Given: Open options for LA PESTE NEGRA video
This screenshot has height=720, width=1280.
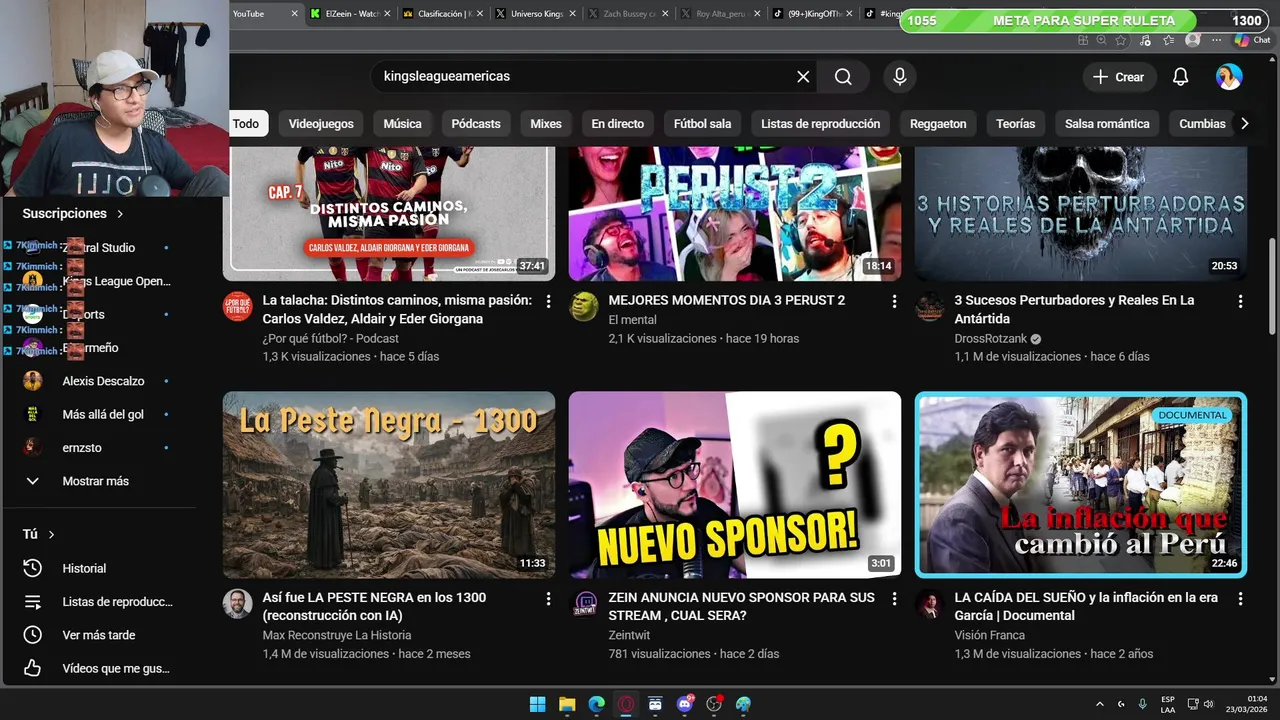Looking at the screenshot, I should 548,599.
